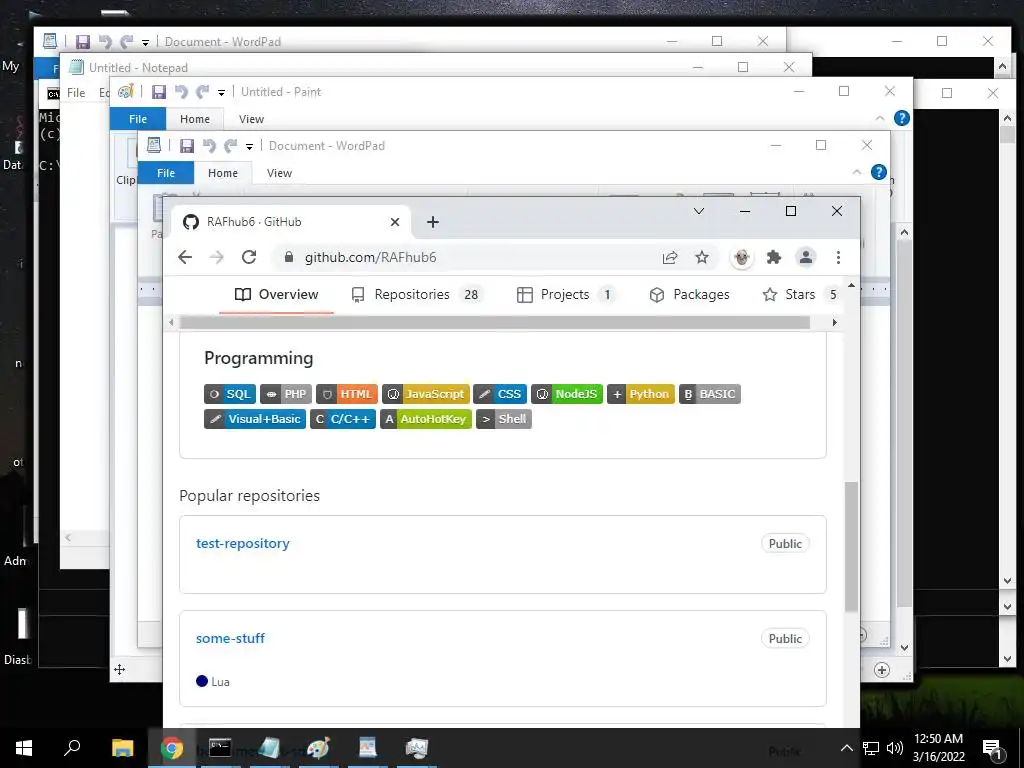Collapse the Paint ribbon chevron
The height and width of the screenshot is (768, 1024).
(x=880, y=118)
